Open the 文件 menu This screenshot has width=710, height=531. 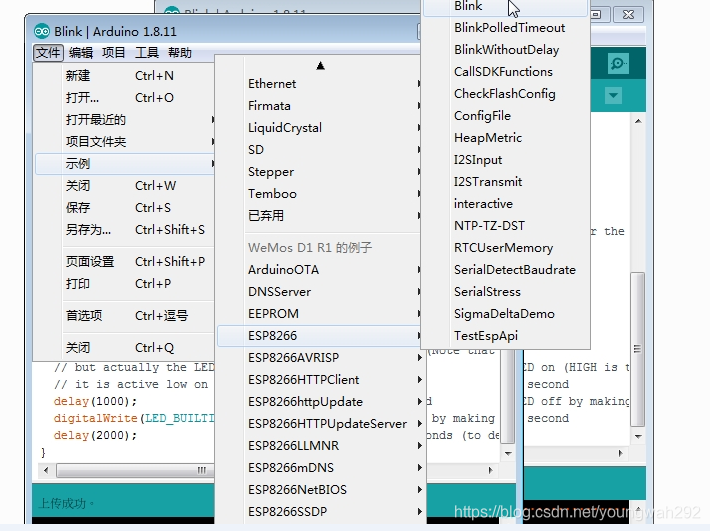point(48,53)
